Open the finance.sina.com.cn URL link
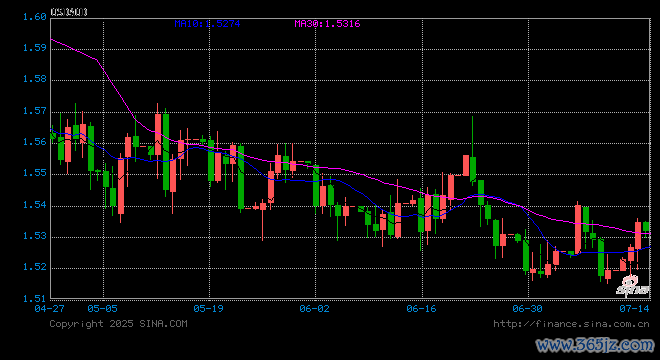Viewport: 660px width, 360px height. coord(571,324)
